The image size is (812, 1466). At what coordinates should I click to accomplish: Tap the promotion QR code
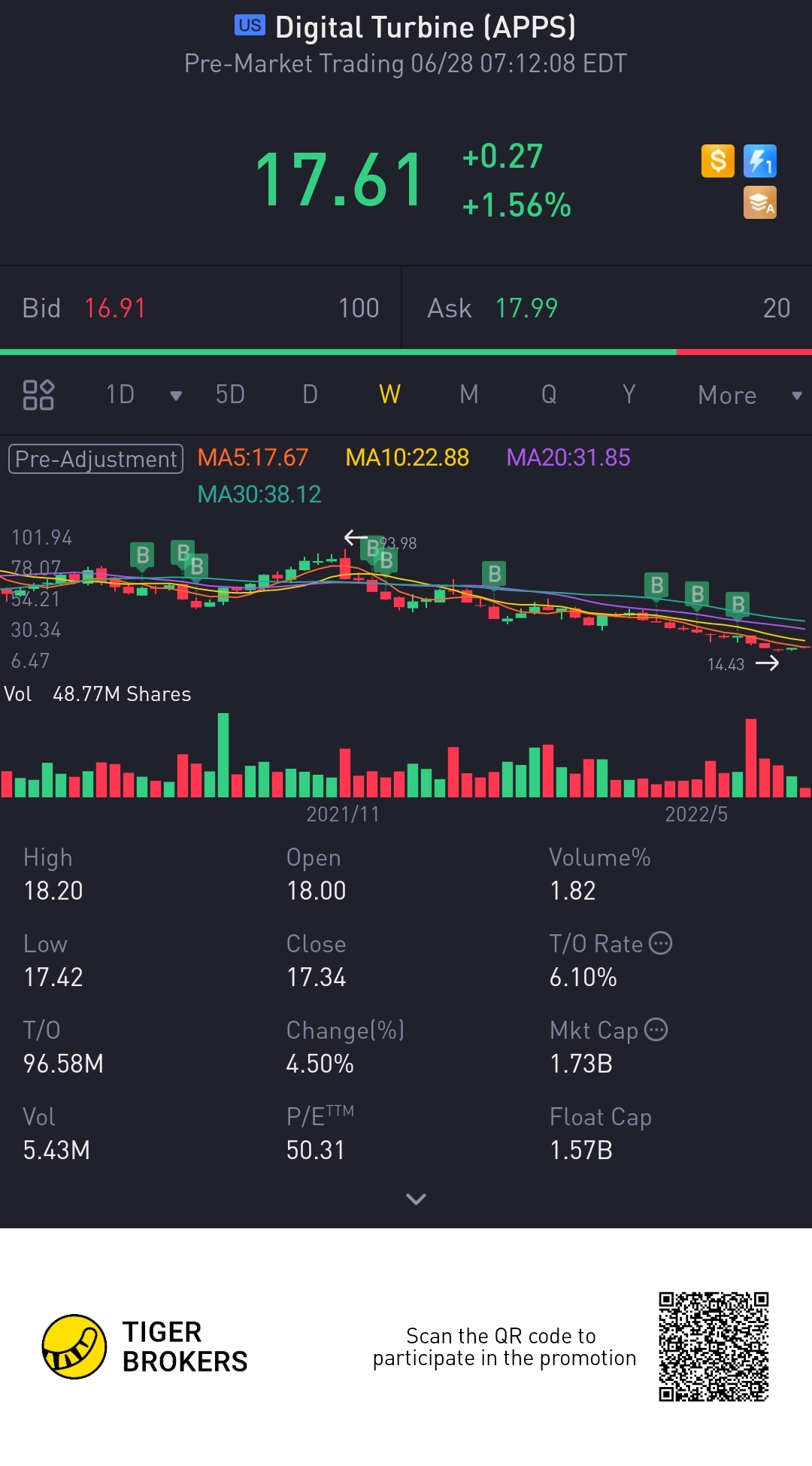tap(714, 1346)
